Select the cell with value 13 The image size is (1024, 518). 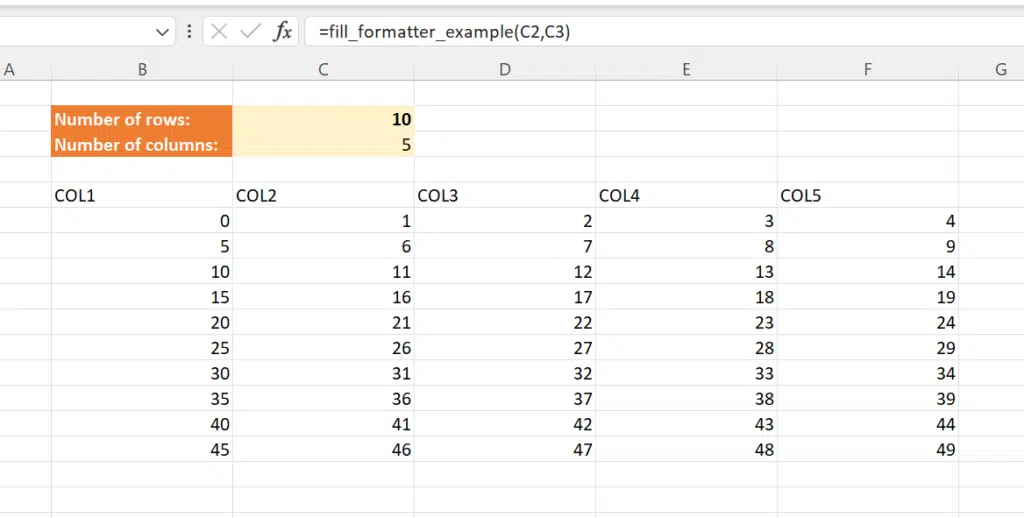coord(686,272)
